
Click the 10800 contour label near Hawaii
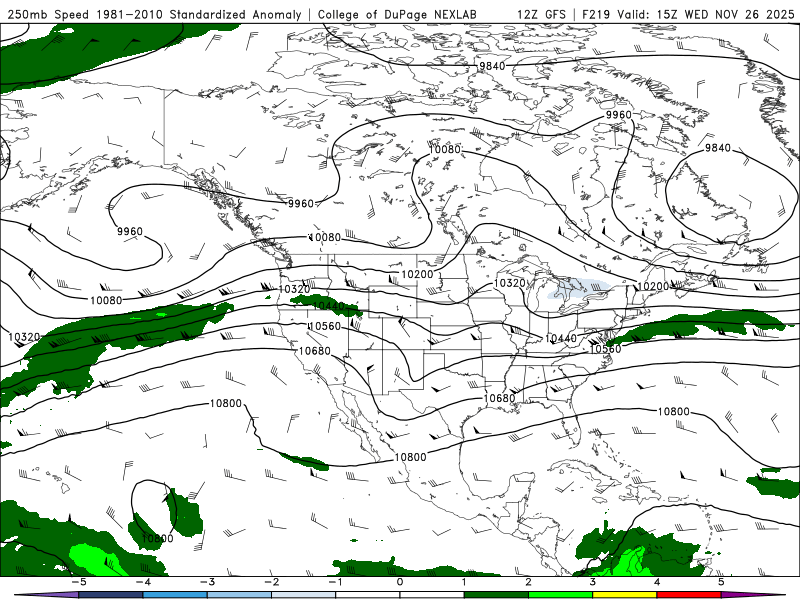pyautogui.click(x=157, y=538)
